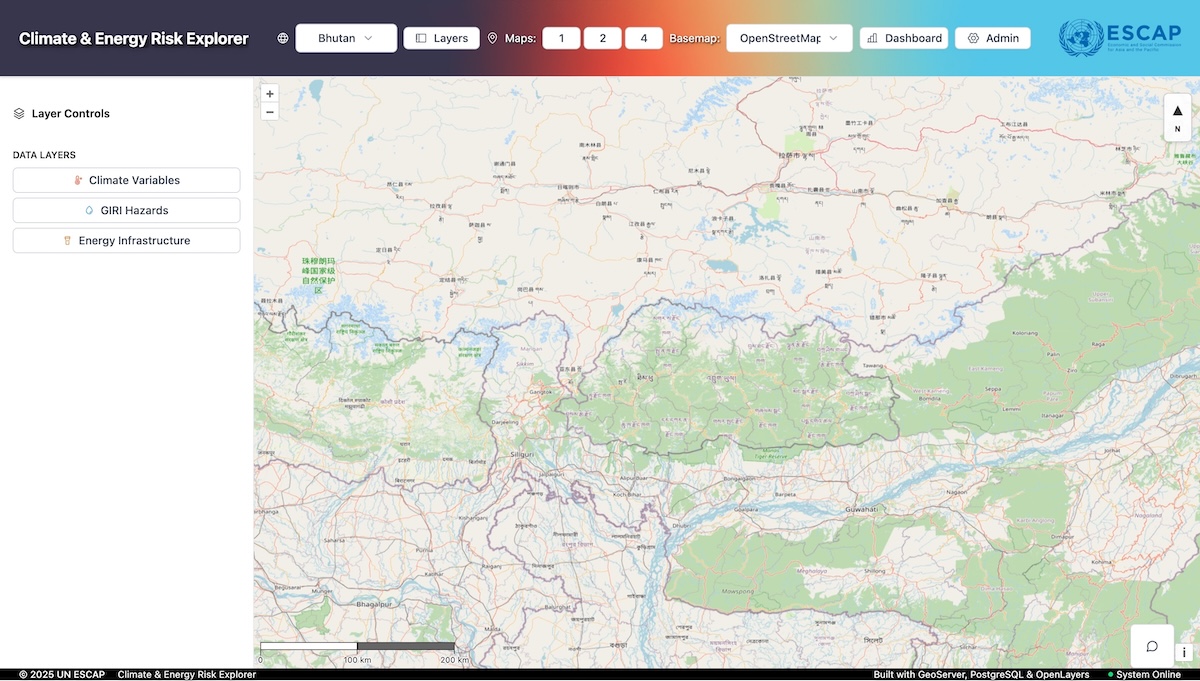Open the Dashboard view
1200x681 pixels.
(904, 38)
